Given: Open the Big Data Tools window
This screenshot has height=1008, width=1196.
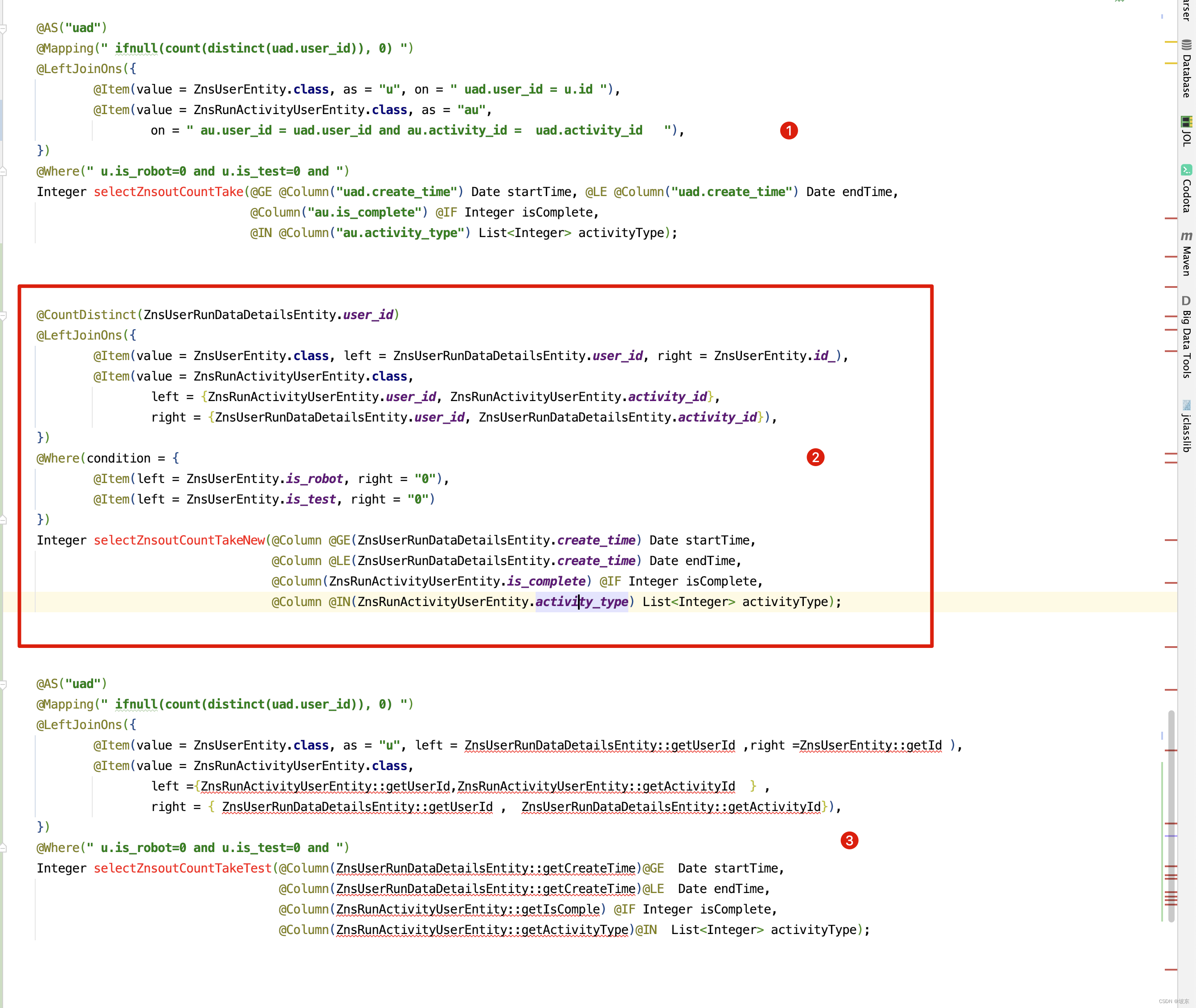Looking at the screenshot, I should pos(1187,337).
